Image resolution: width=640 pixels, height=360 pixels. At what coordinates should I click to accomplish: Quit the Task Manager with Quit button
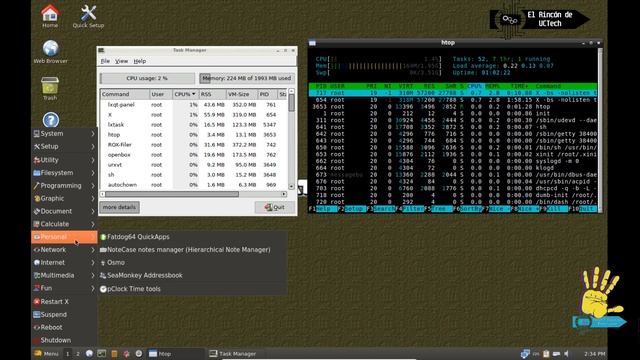click(275, 207)
